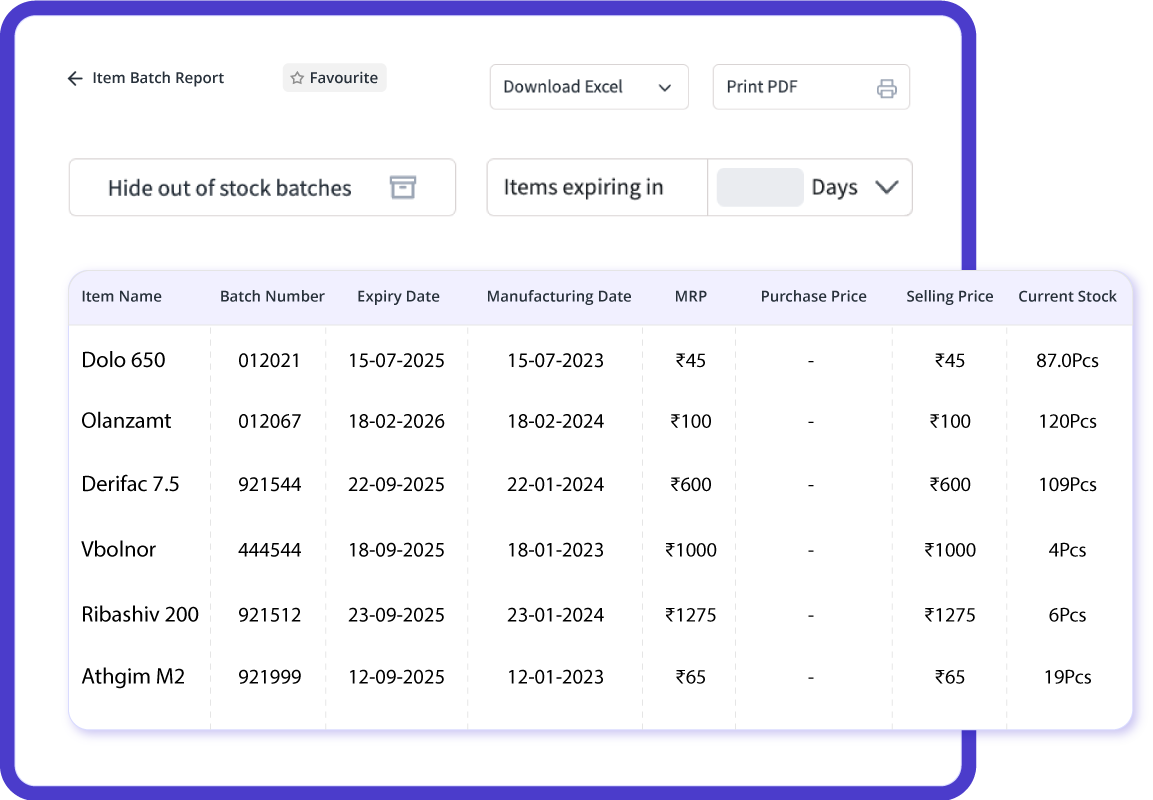
Task: Click the Current Stock column header
Action: pyautogui.click(x=1067, y=296)
